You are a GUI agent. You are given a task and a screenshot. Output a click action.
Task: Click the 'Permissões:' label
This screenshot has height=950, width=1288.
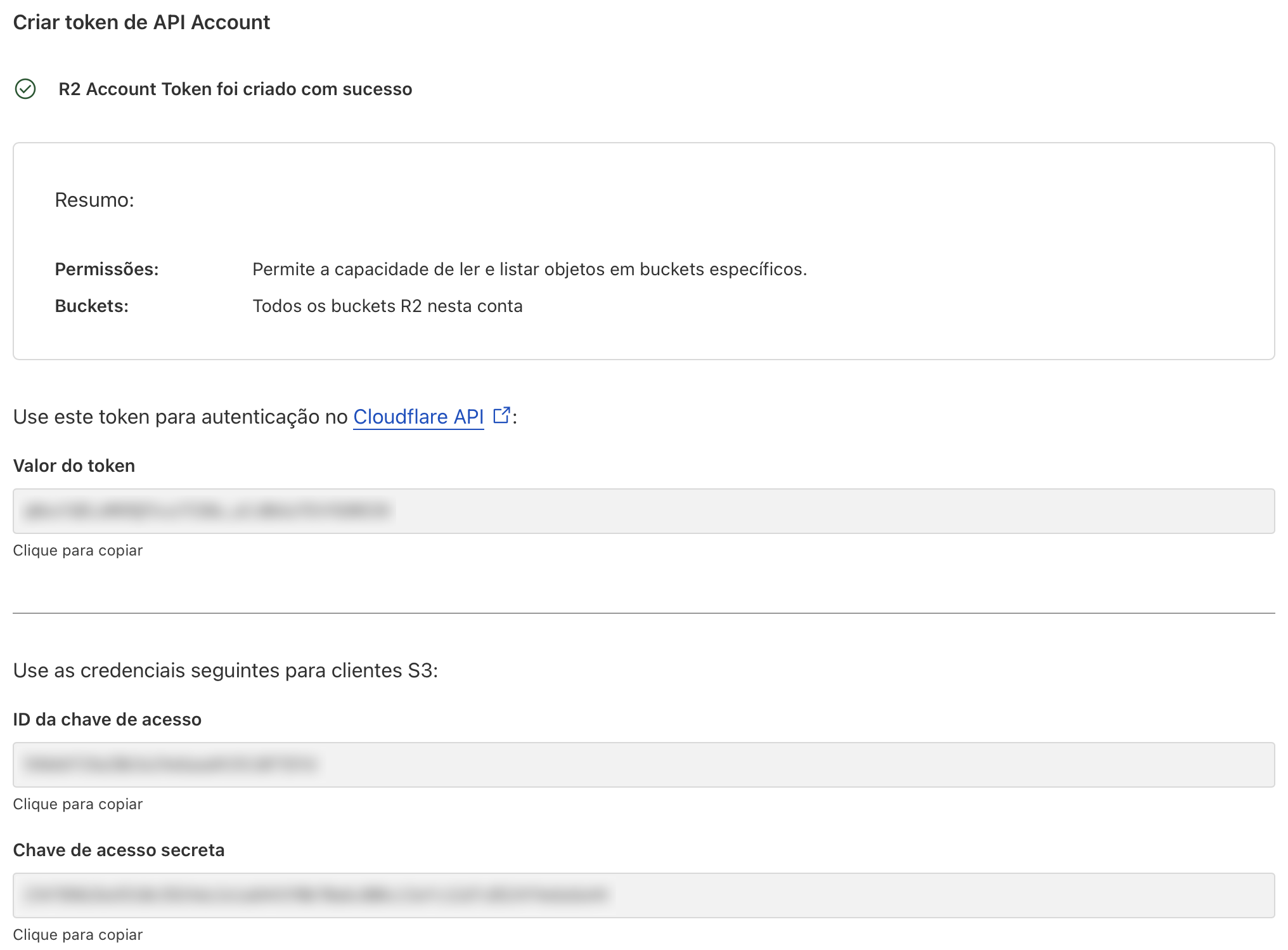click(106, 269)
